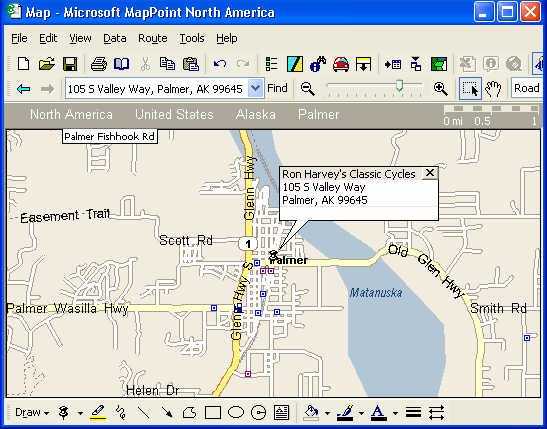Click the blue pushpin on Palmer Wasilla Hwy
Screen dimensions: 547x429
tap(214, 308)
